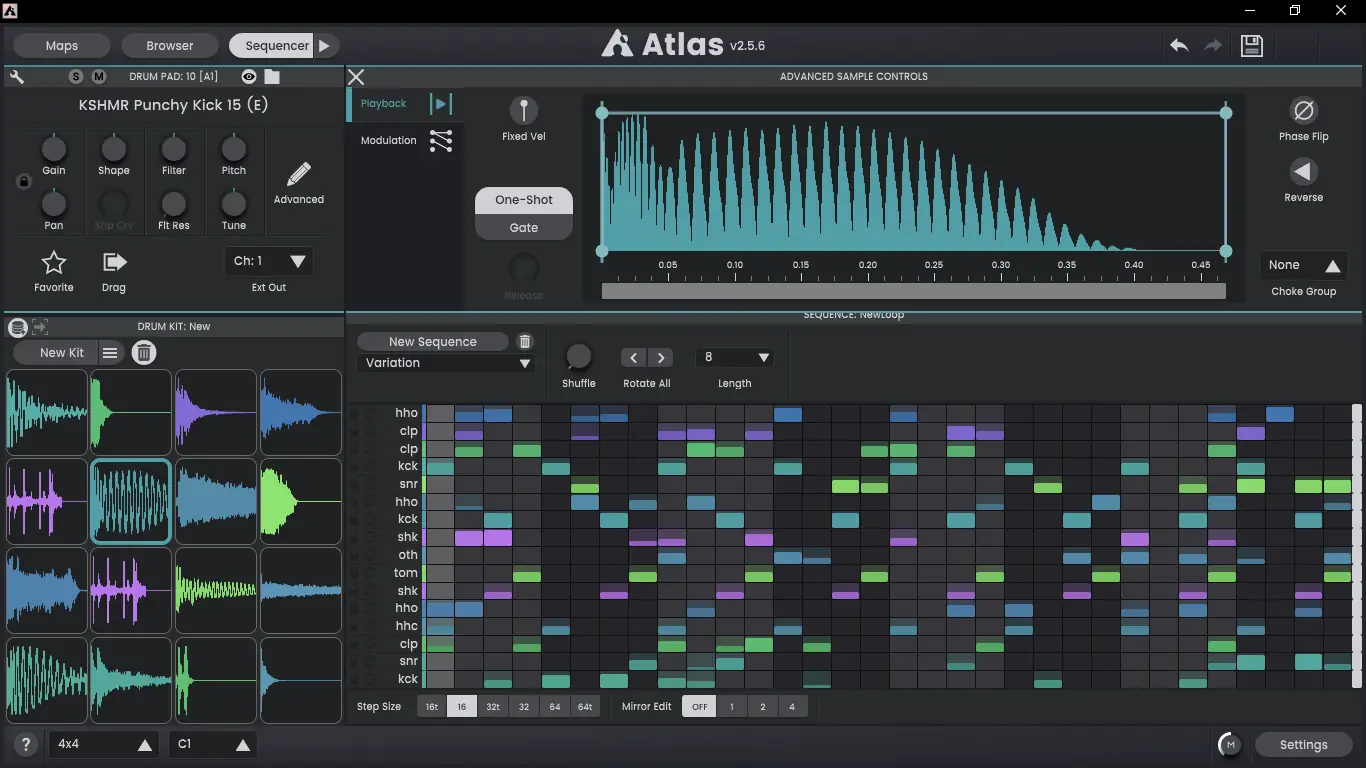
Task: Expand the Variation dropdown
Action: 446,363
